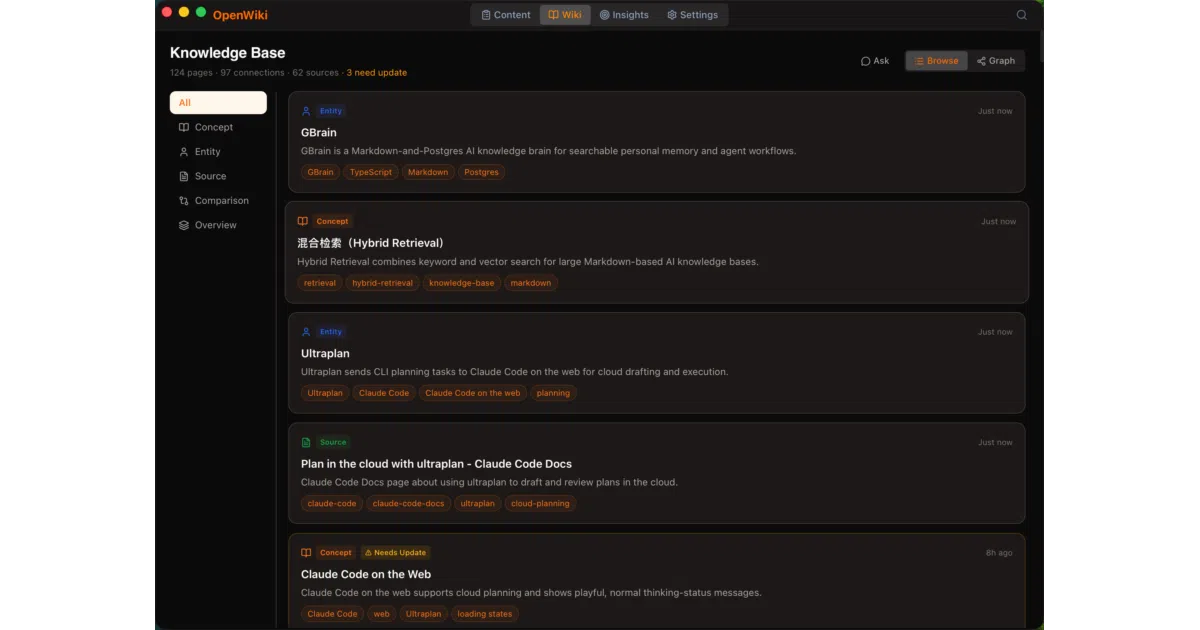Image resolution: width=1200 pixels, height=630 pixels.
Task: Click the Needs Update badge
Action: pyautogui.click(x=395, y=552)
